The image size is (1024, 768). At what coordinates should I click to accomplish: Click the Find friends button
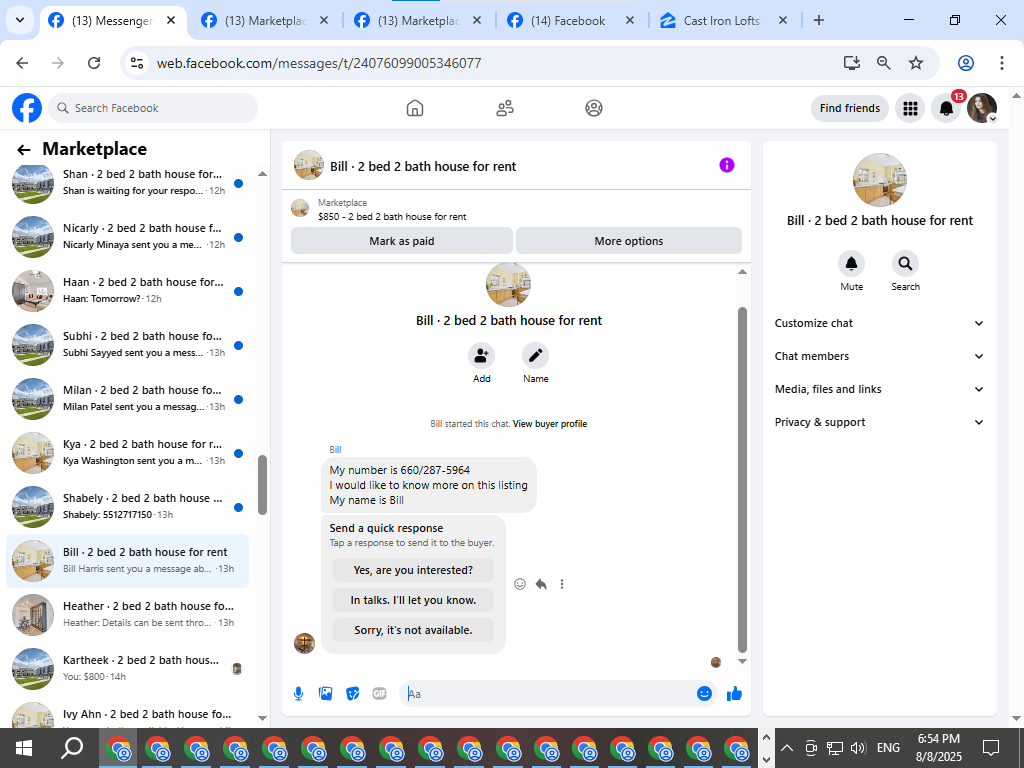[850, 108]
